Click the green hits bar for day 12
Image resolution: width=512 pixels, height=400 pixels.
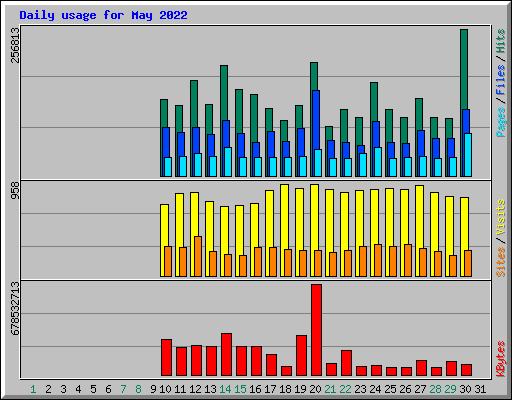coord(194,104)
